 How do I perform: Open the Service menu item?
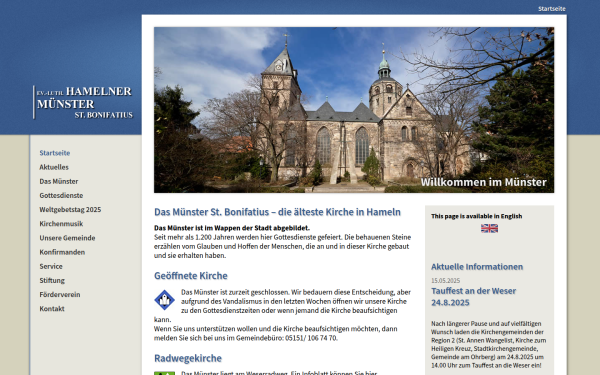51,266
